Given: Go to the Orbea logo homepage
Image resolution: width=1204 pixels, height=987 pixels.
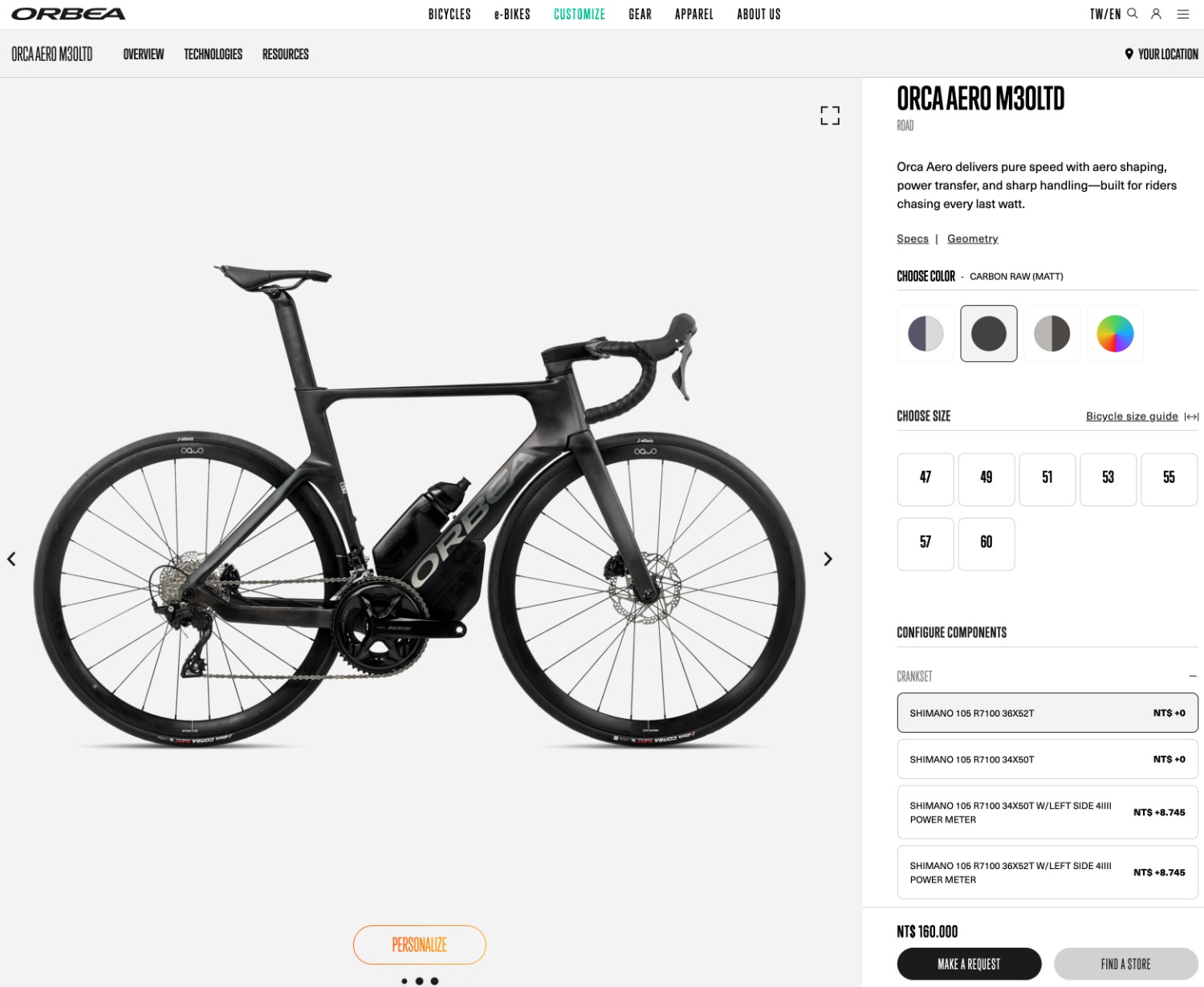Looking at the screenshot, I should [x=68, y=14].
